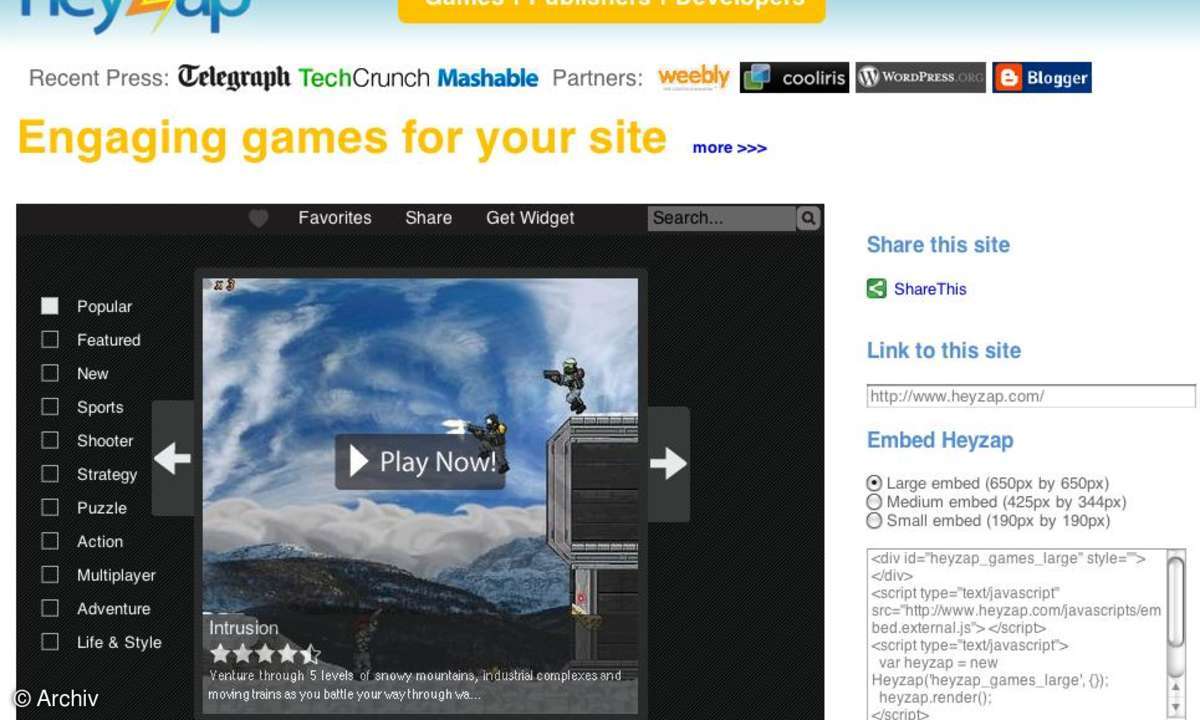Image resolution: width=1200 pixels, height=720 pixels.
Task: Open Favorites in the widget menu
Action: tap(335, 218)
